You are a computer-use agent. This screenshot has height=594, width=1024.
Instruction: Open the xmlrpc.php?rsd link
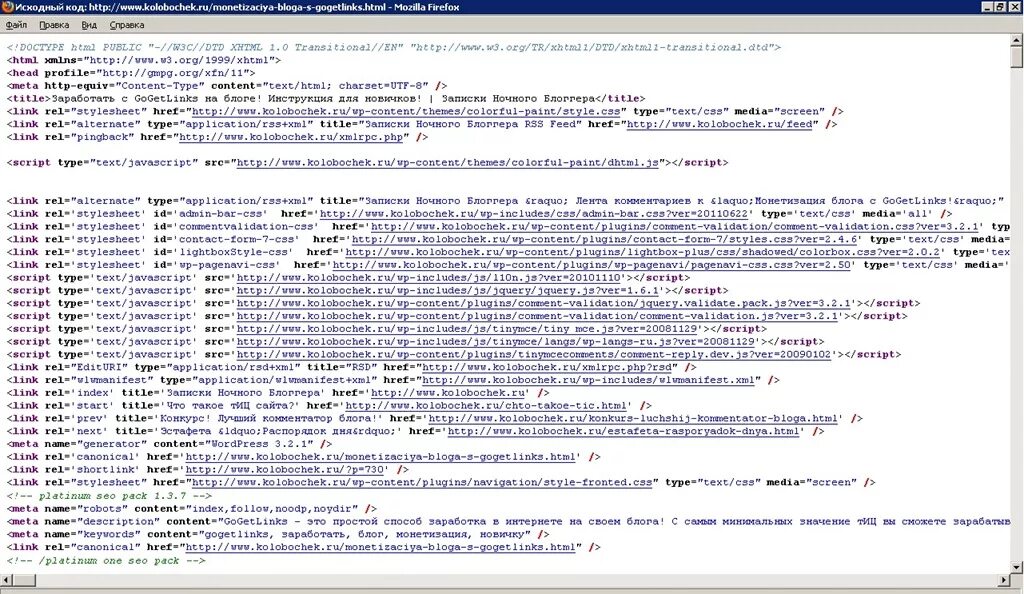547,367
